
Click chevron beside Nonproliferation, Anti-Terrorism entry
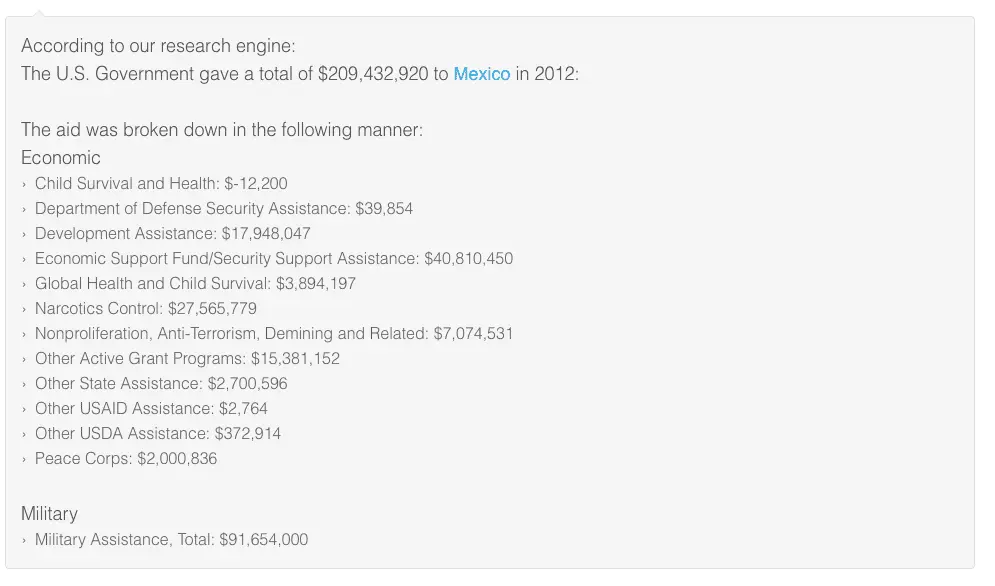(24, 334)
